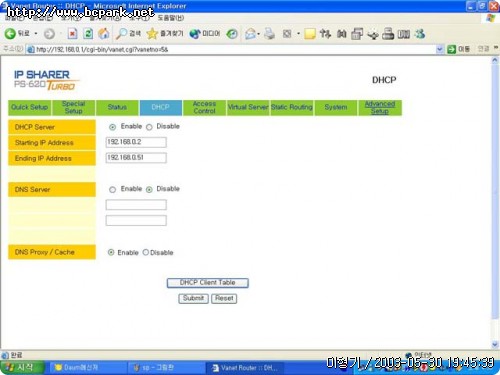Print the page with the printer icon
Image resolution: width=500 pixels, height=375 pixels.
270,34
